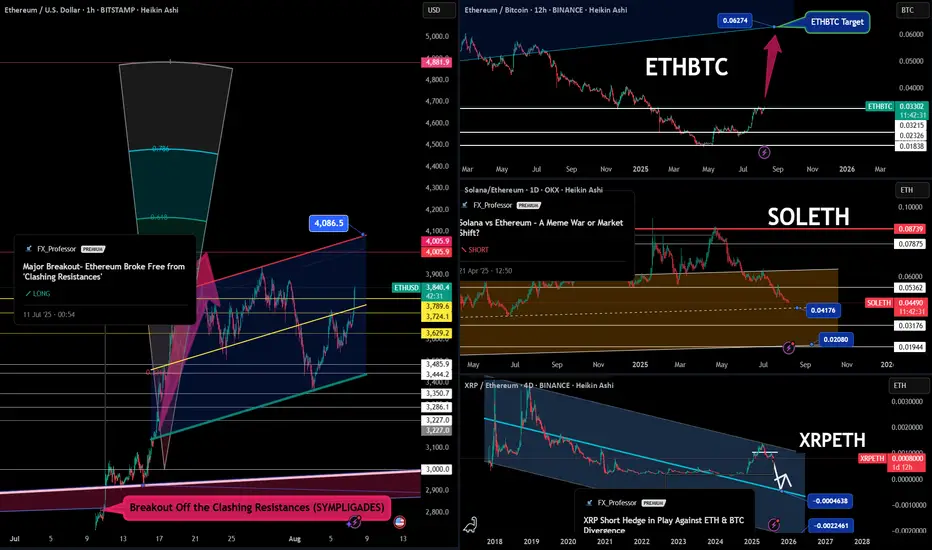The image size is (932, 550).
Task: Click the 11 Jul '25 idea date
Action: click(x=49, y=315)
